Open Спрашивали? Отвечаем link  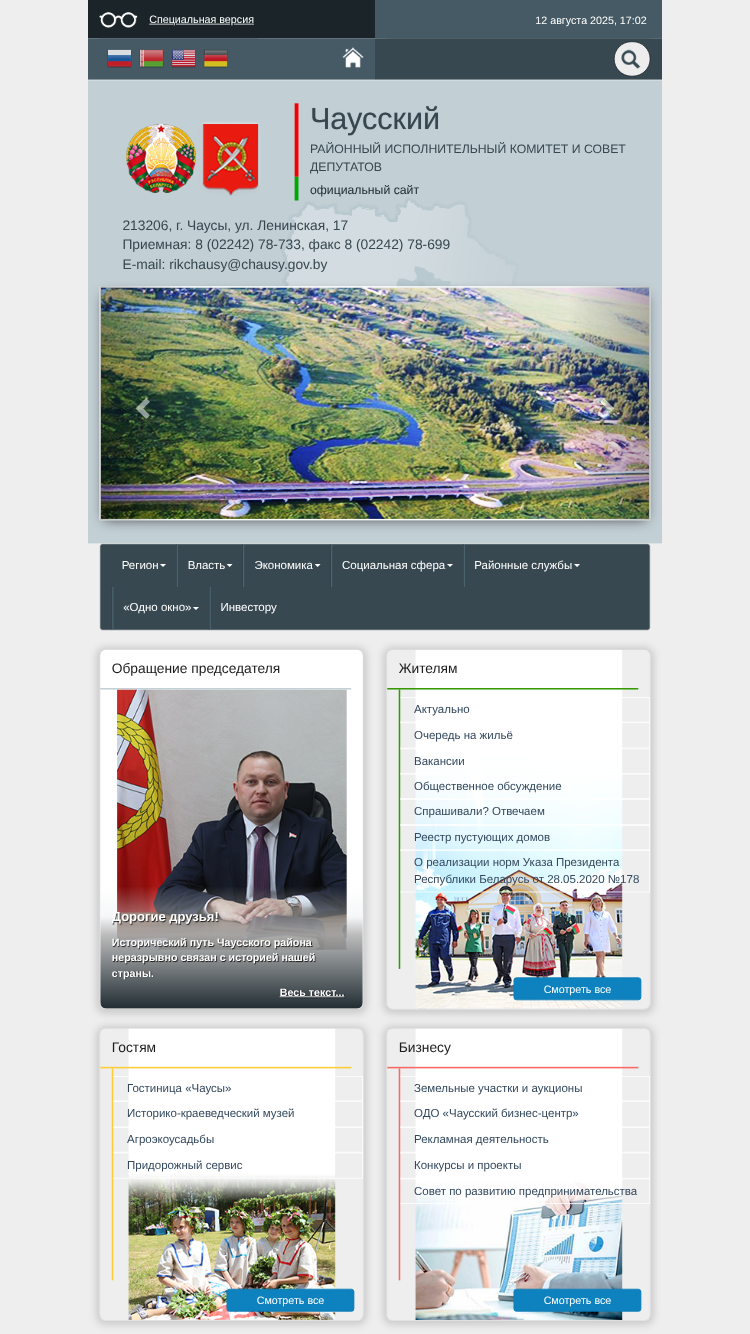pyautogui.click(x=479, y=811)
